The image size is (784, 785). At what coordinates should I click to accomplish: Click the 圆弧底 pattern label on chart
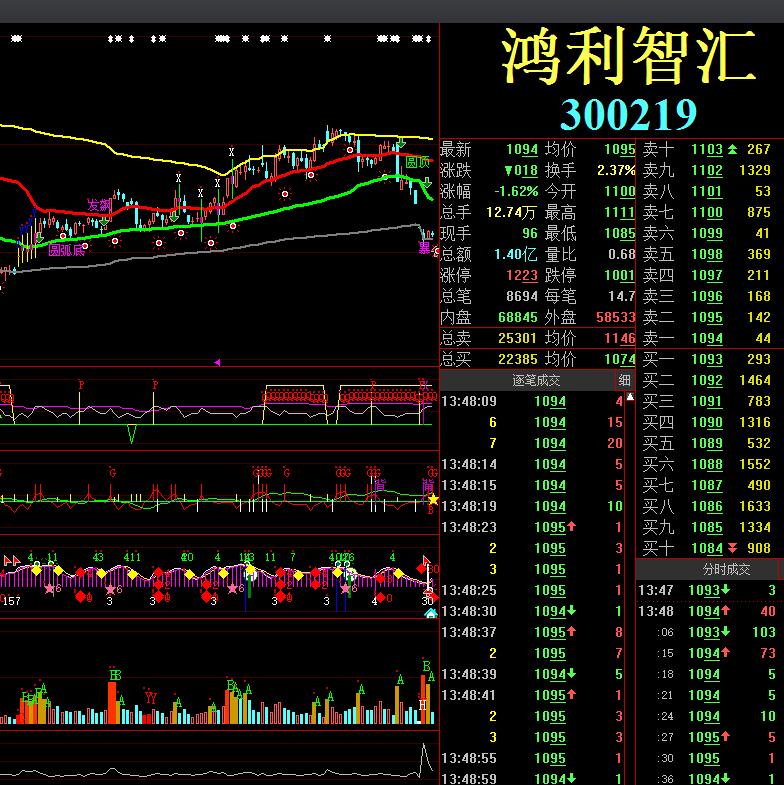pyautogui.click(x=66, y=250)
